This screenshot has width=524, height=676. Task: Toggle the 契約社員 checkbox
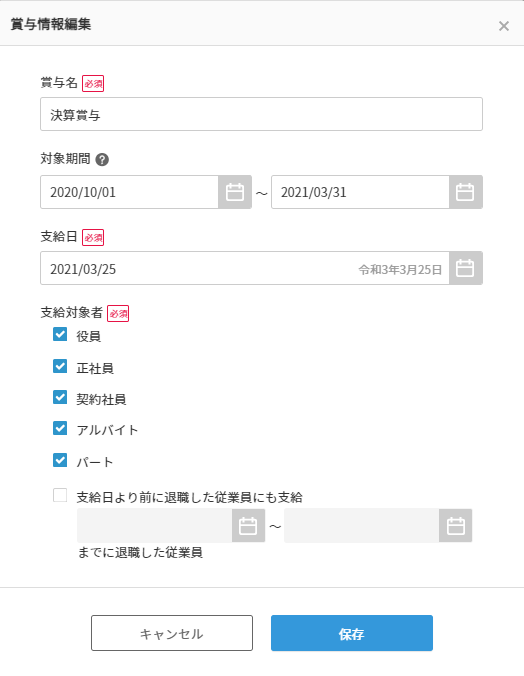(60, 397)
